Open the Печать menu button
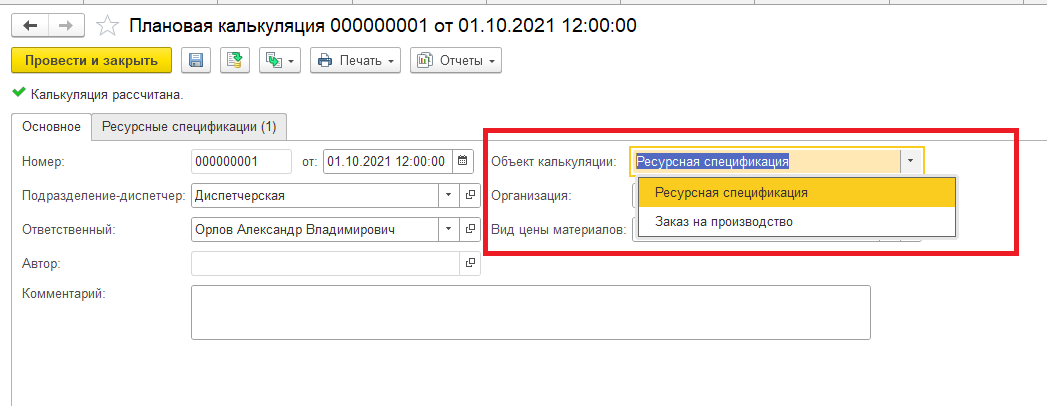 pyautogui.click(x=355, y=61)
